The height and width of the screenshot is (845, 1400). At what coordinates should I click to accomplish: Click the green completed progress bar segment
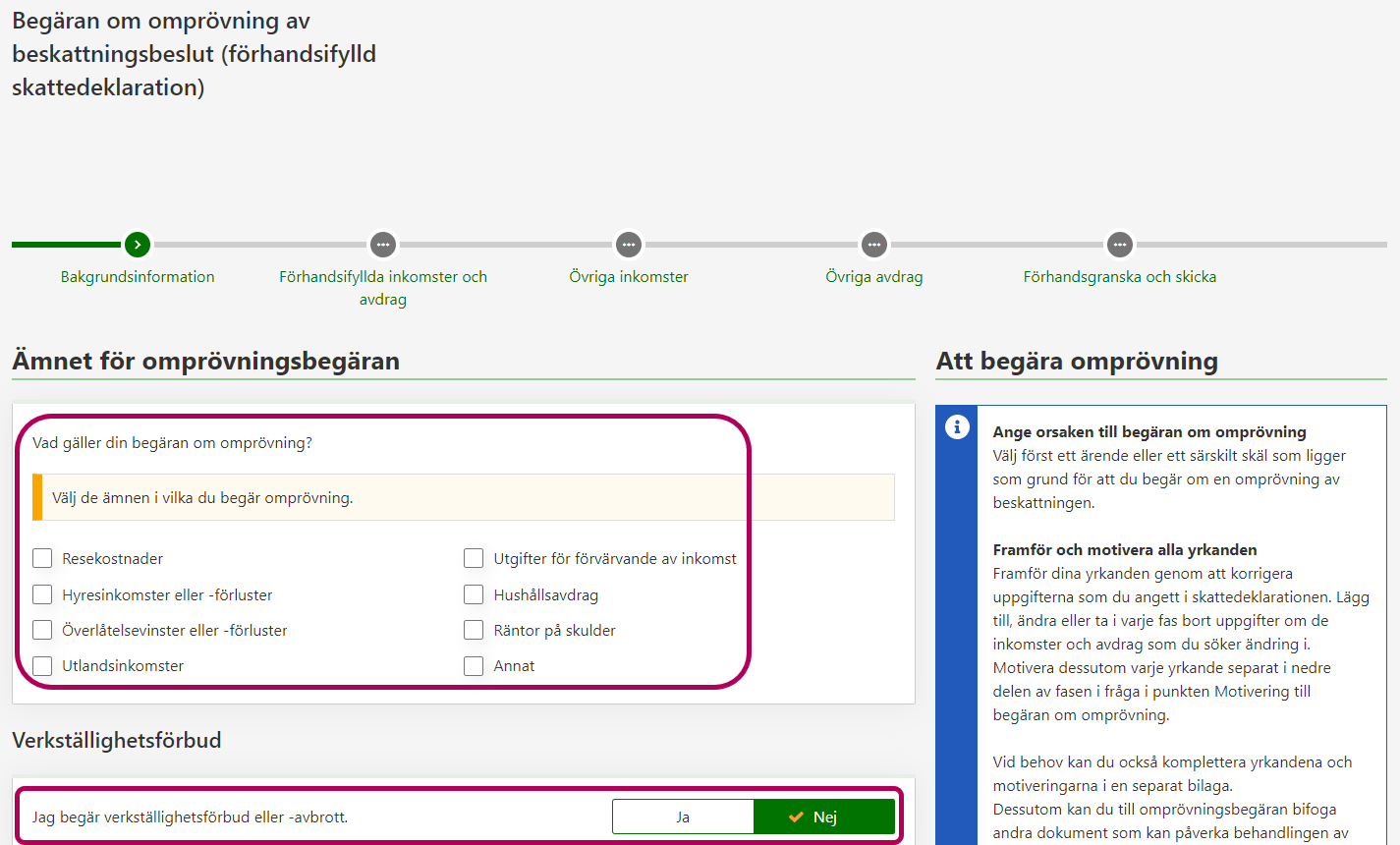(x=66, y=245)
